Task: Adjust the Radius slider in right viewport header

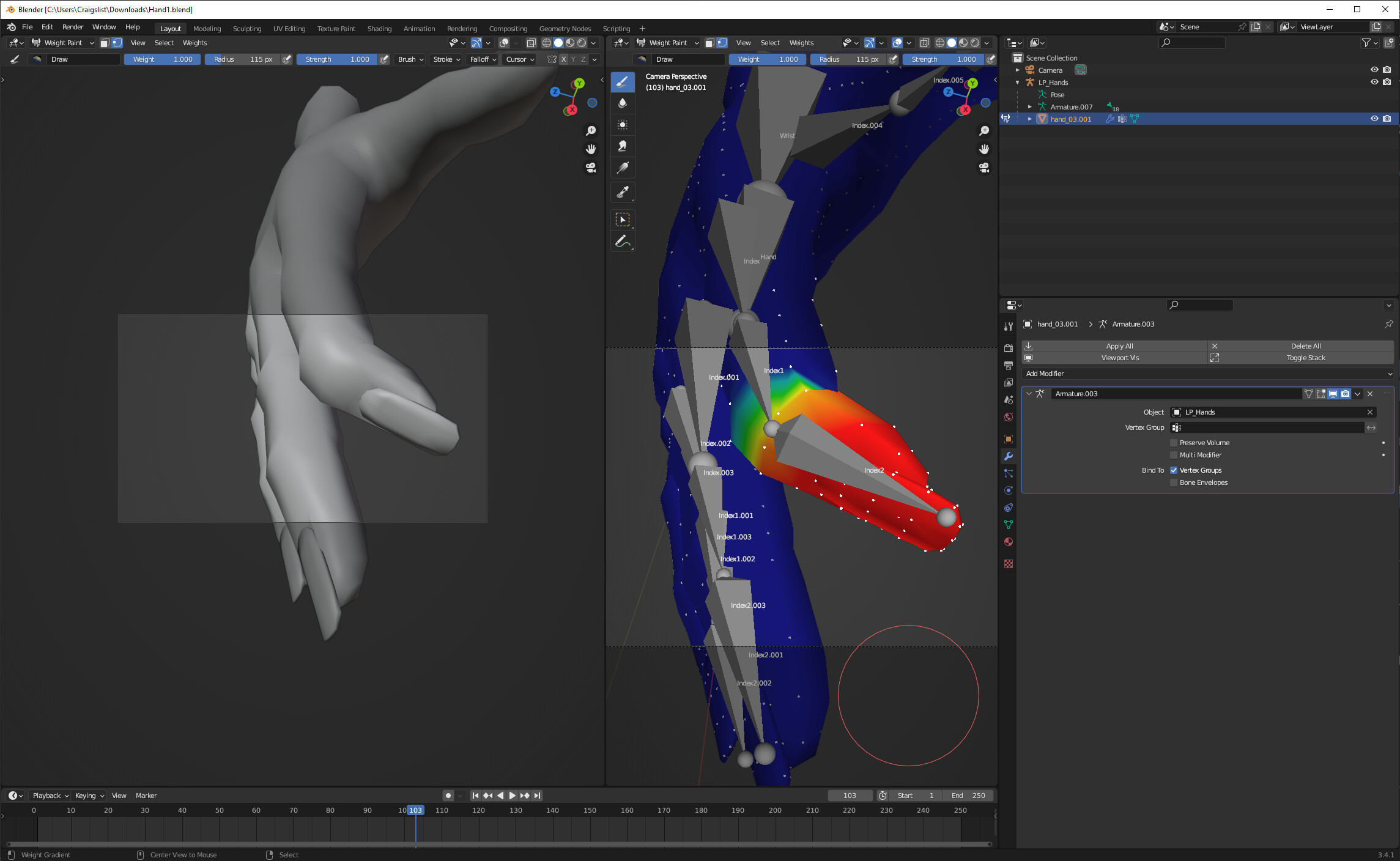Action: click(x=848, y=59)
